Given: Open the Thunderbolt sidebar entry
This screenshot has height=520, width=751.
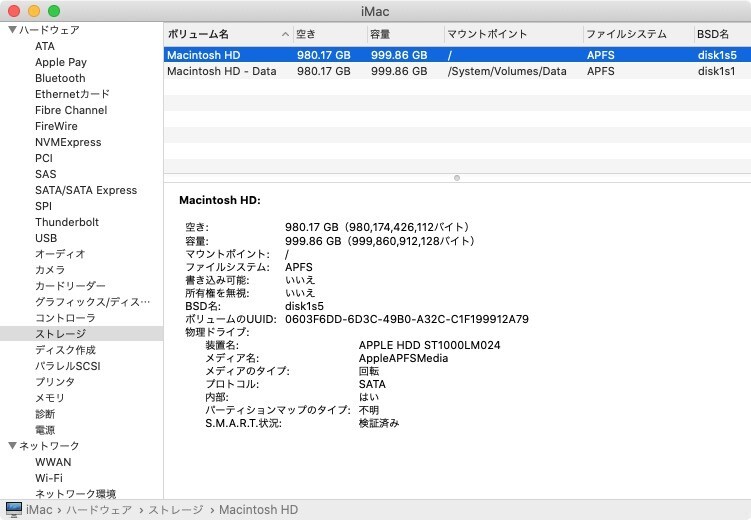Looking at the screenshot, I should coord(67,222).
